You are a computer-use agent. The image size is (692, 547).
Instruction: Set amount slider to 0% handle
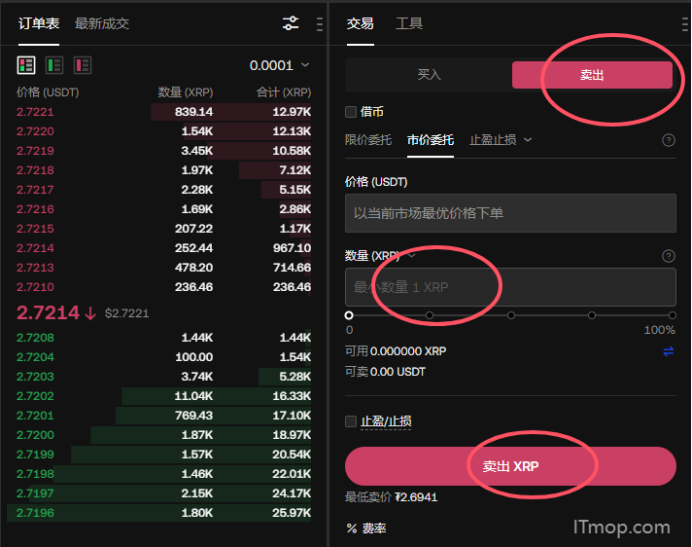[349, 315]
